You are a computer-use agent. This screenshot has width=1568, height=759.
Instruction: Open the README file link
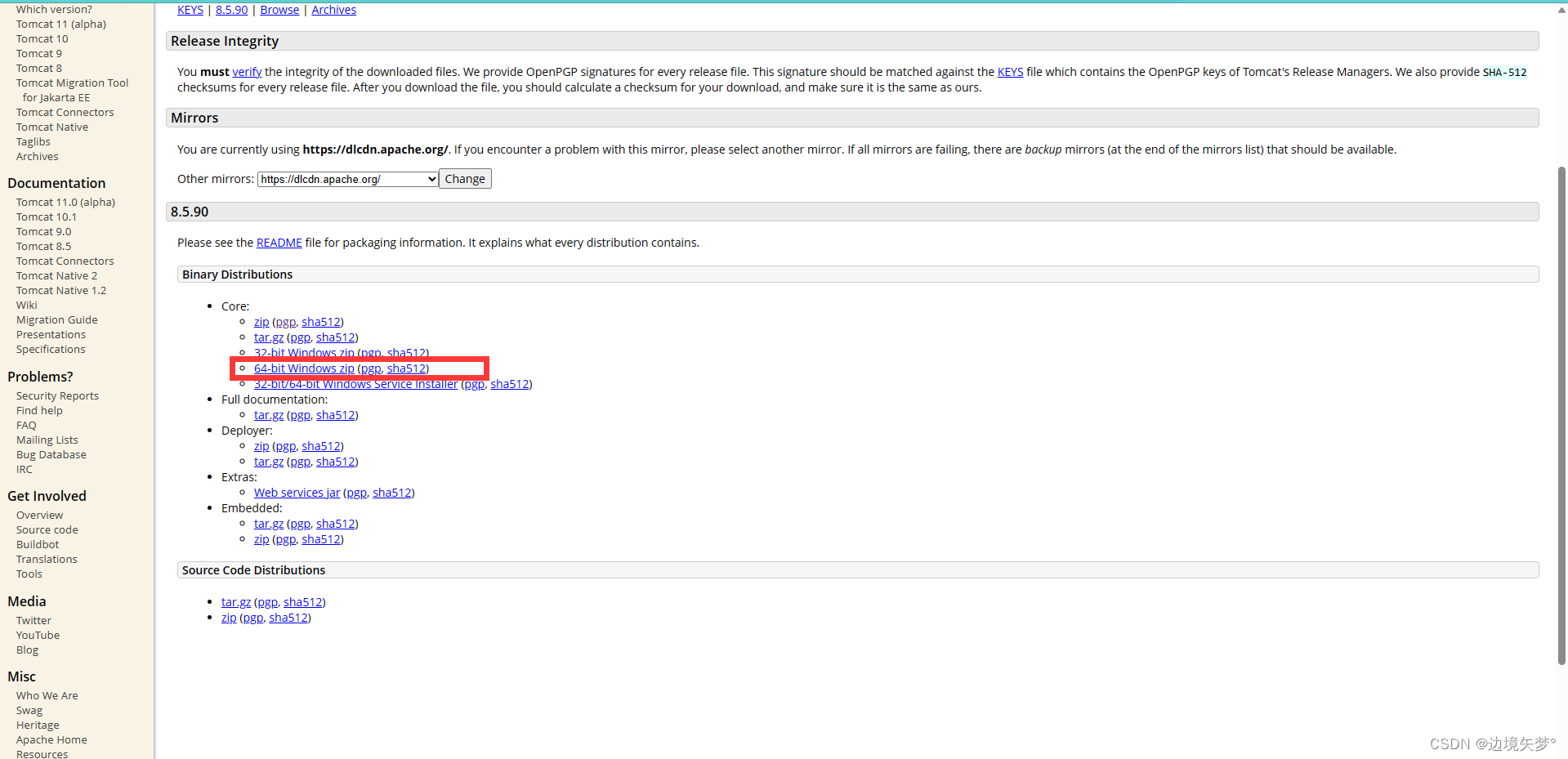[279, 243]
